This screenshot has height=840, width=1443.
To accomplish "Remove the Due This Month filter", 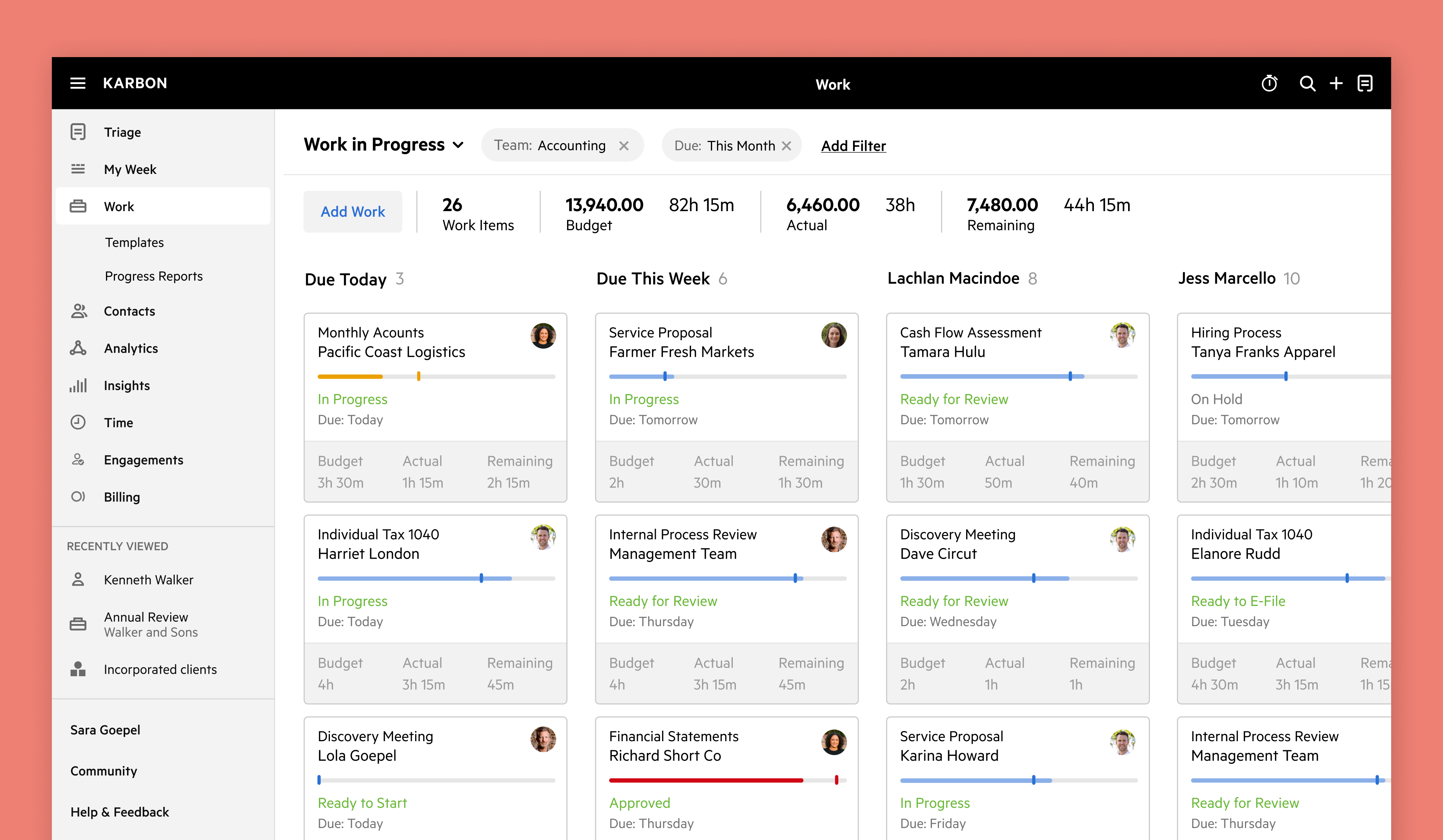I will point(787,146).
